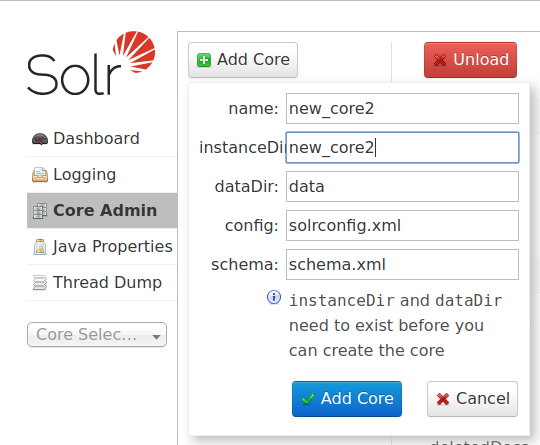Click the red cross icon on Unload

coord(440,60)
